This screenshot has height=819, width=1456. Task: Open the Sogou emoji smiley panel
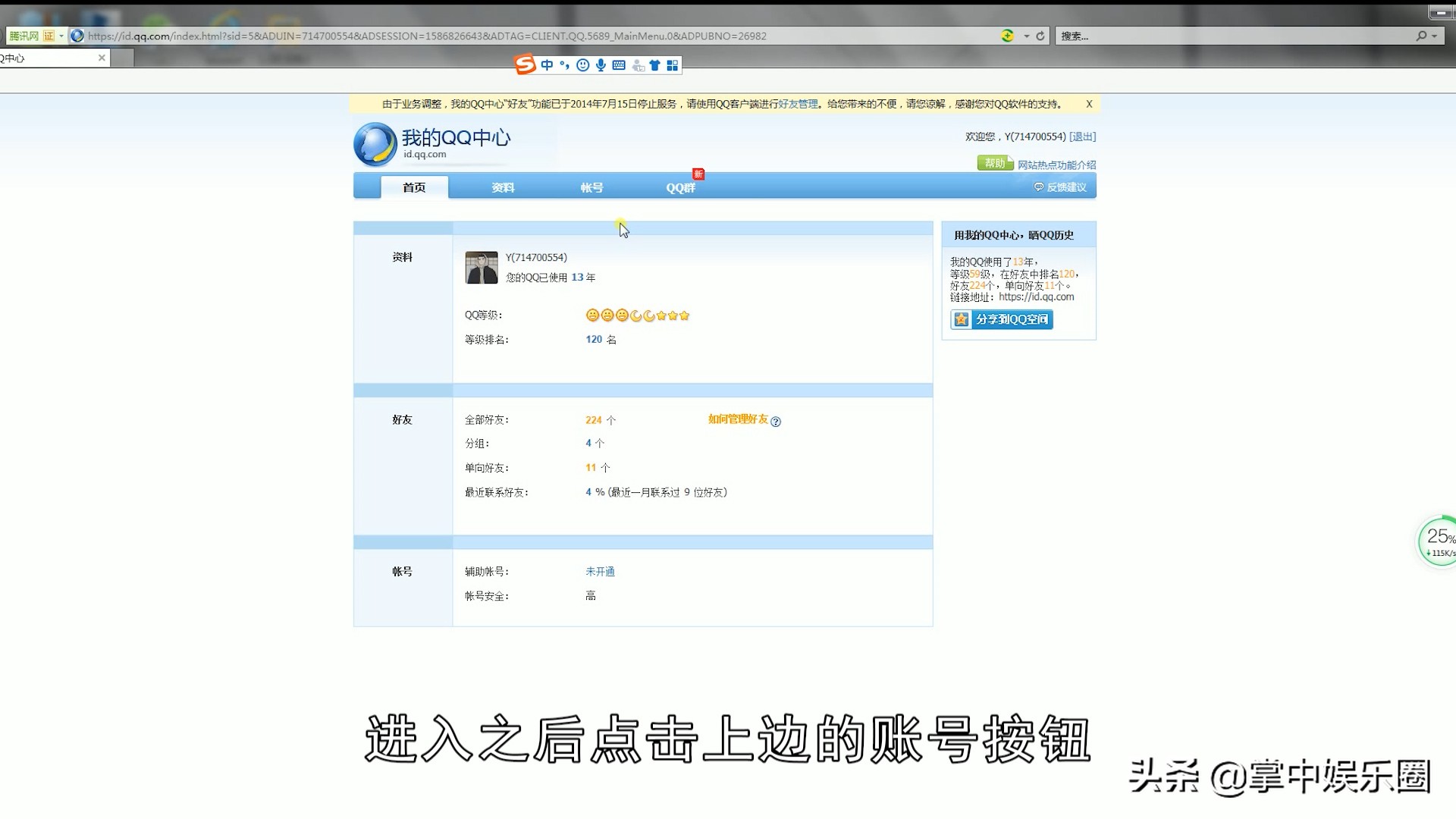pos(582,65)
